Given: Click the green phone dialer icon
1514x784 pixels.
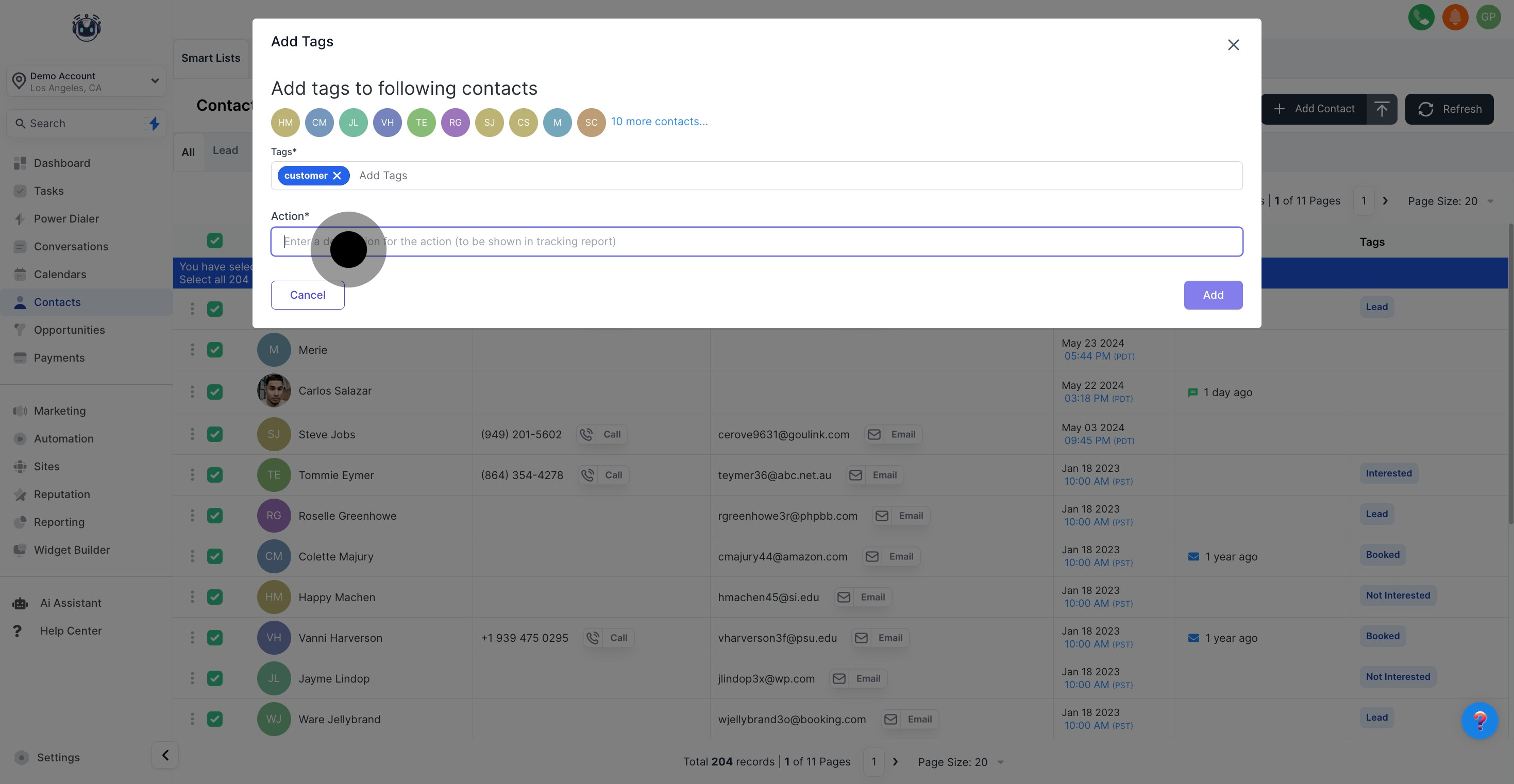Looking at the screenshot, I should pyautogui.click(x=1421, y=17).
